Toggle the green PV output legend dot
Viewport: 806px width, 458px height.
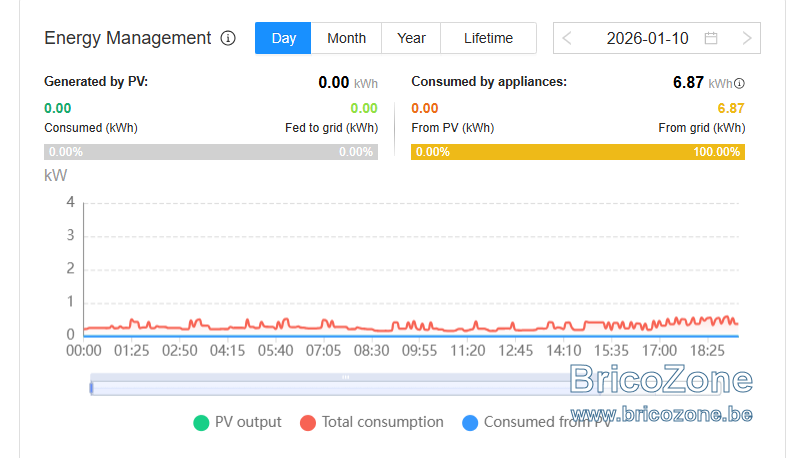coord(201,423)
